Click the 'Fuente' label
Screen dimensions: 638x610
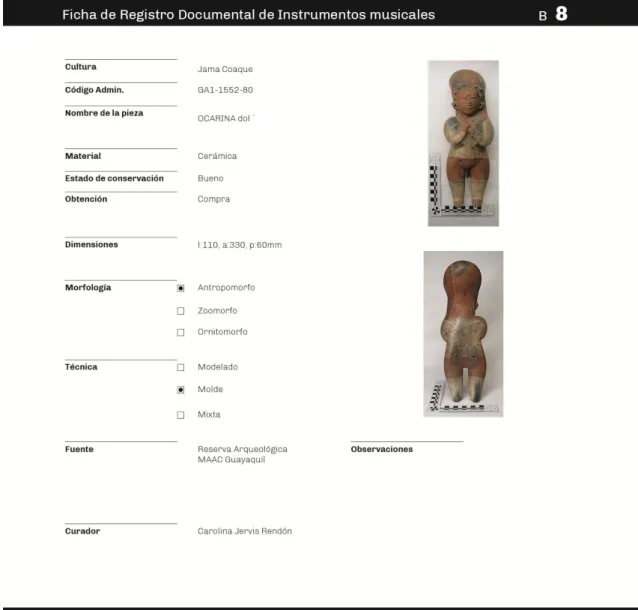click(79, 449)
